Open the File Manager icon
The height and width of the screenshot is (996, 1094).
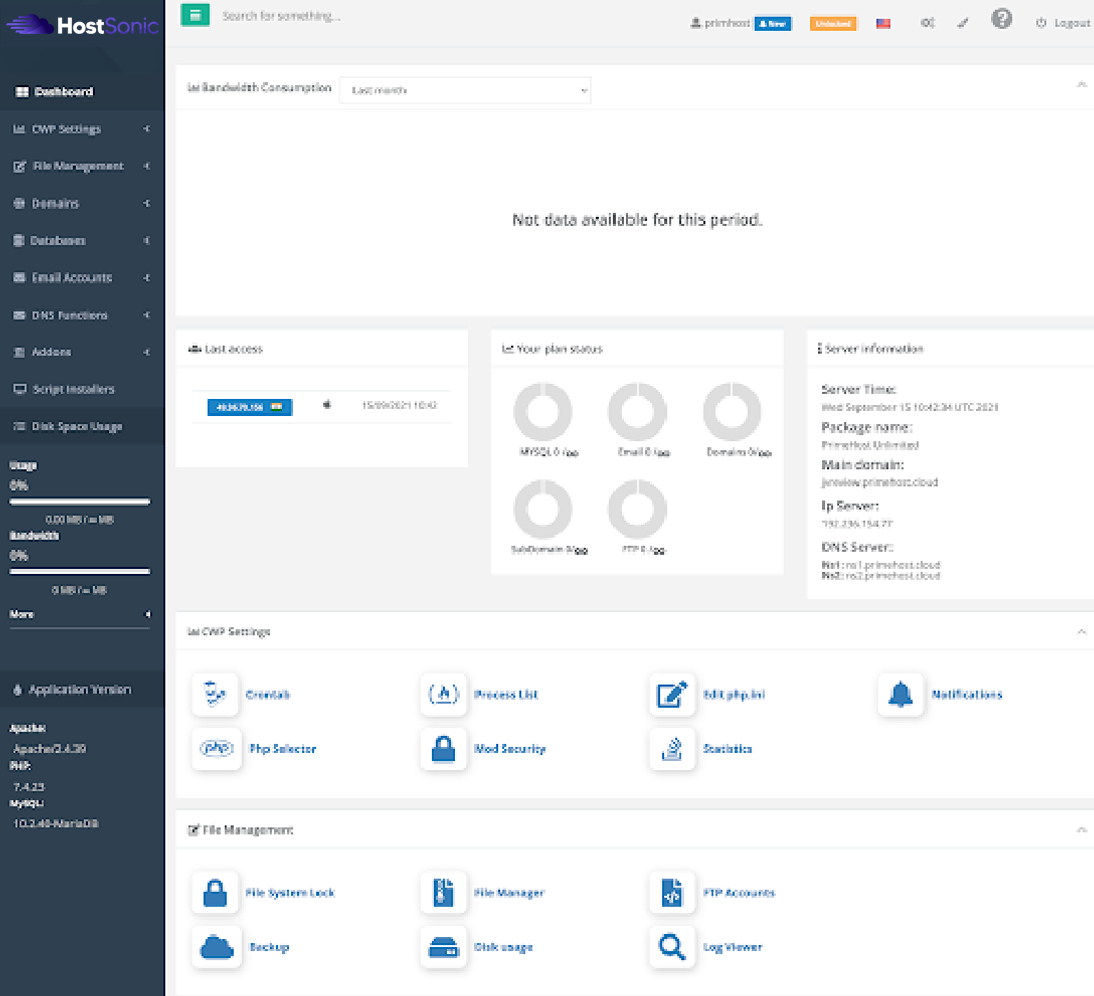(x=444, y=893)
